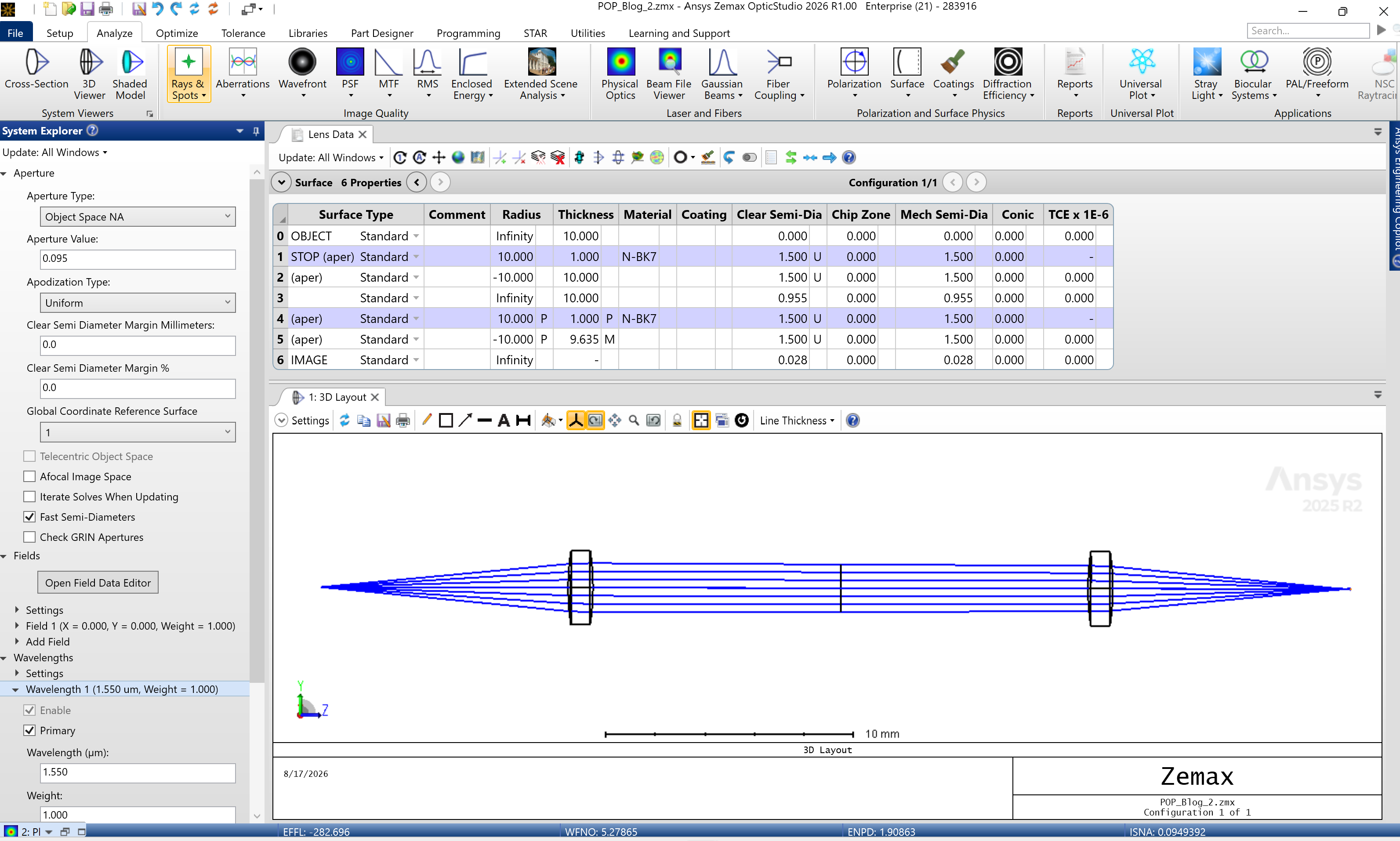Open the Aperture Type dropdown
This screenshot has height=841, width=1400.
coord(138,217)
